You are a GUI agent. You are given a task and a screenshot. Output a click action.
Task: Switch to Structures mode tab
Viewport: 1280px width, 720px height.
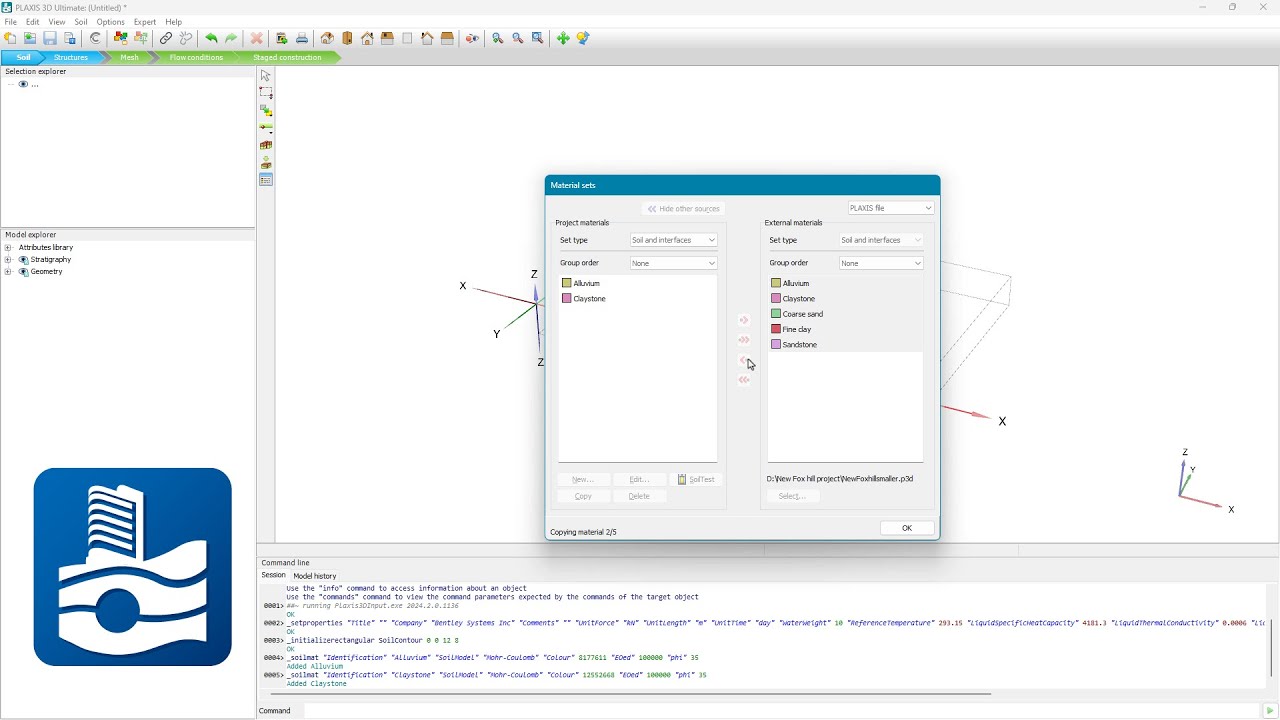(71, 57)
